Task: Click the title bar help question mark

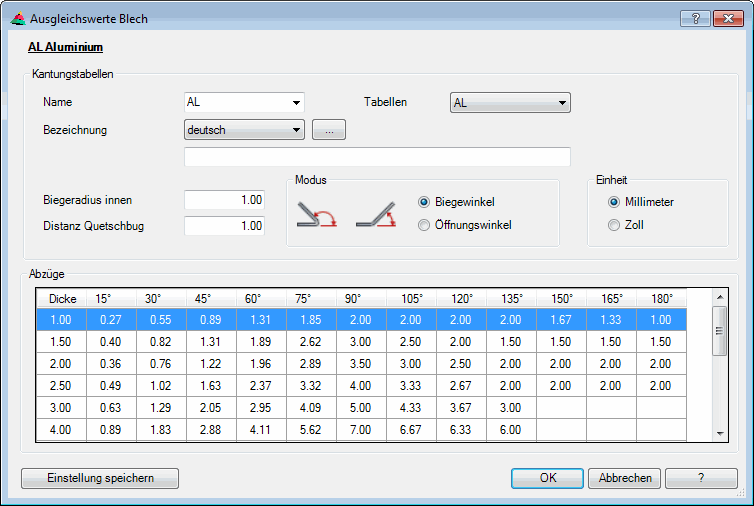Action: tap(695, 18)
